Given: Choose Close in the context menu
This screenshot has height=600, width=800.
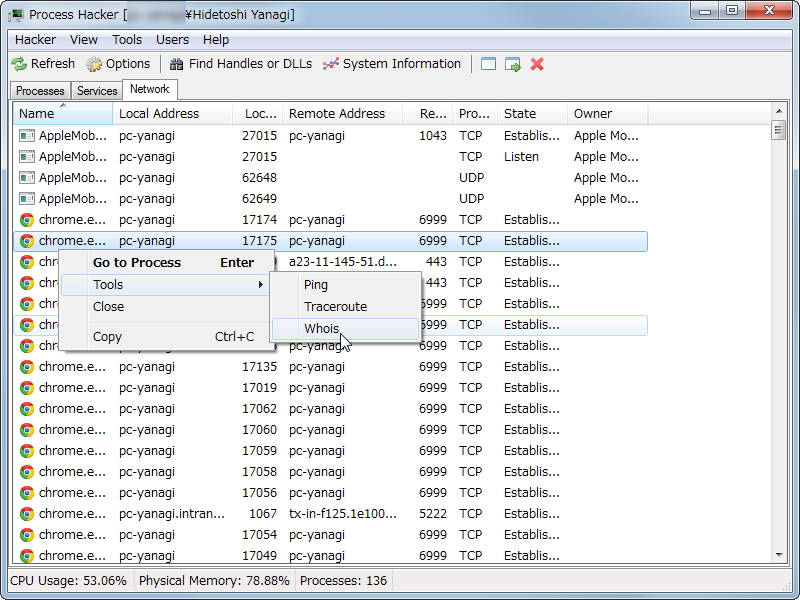Looking at the screenshot, I should pyautogui.click(x=166, y=307).
